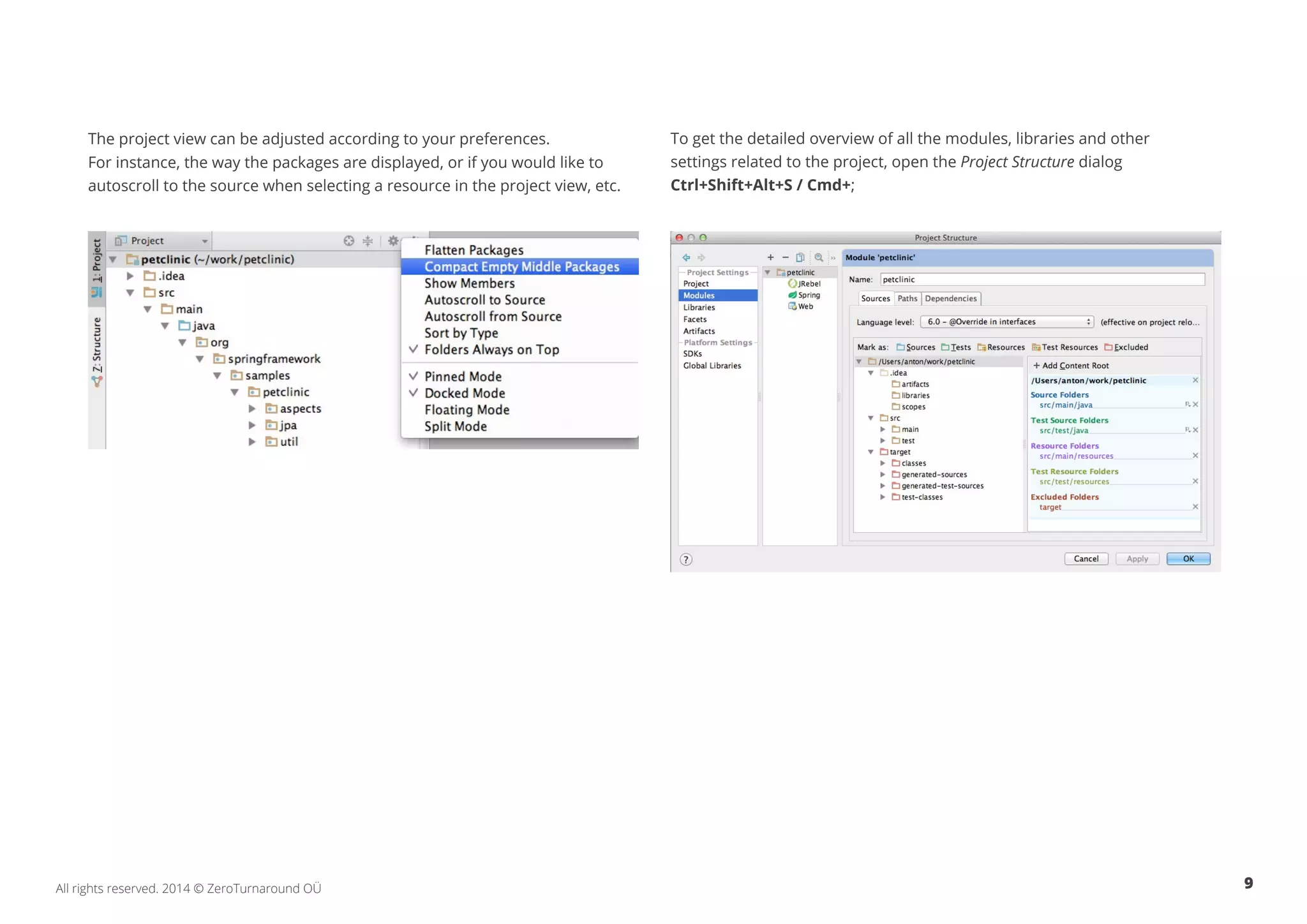Expand the .idea folder in Project tree
This screenshot has width=1307, height=924.
point(130,276)
